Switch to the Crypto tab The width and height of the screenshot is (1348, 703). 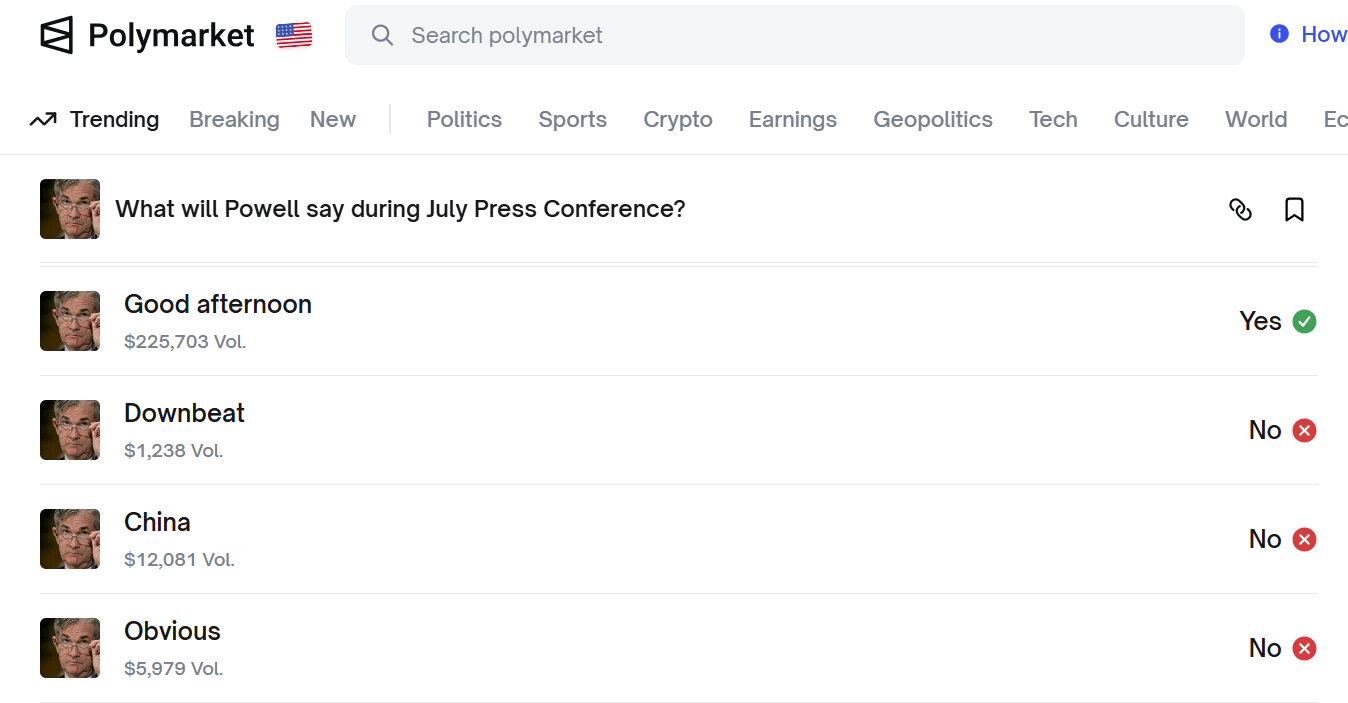pyautogui.click(x=678, y=120)
